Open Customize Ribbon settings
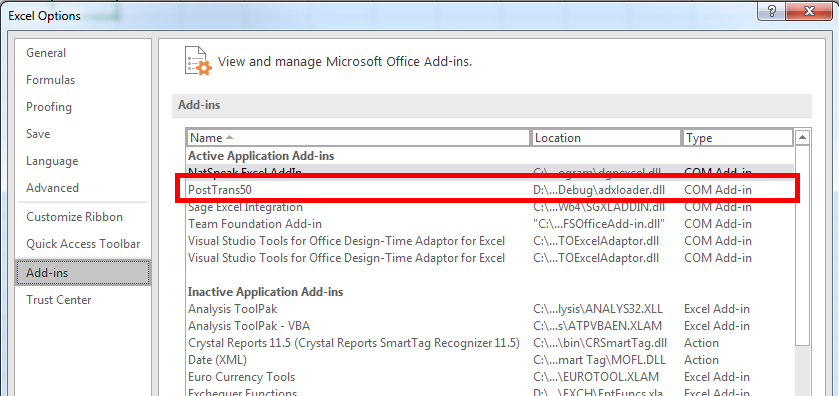The height and width of the screenshot is (396, 839). click(74, 217)
